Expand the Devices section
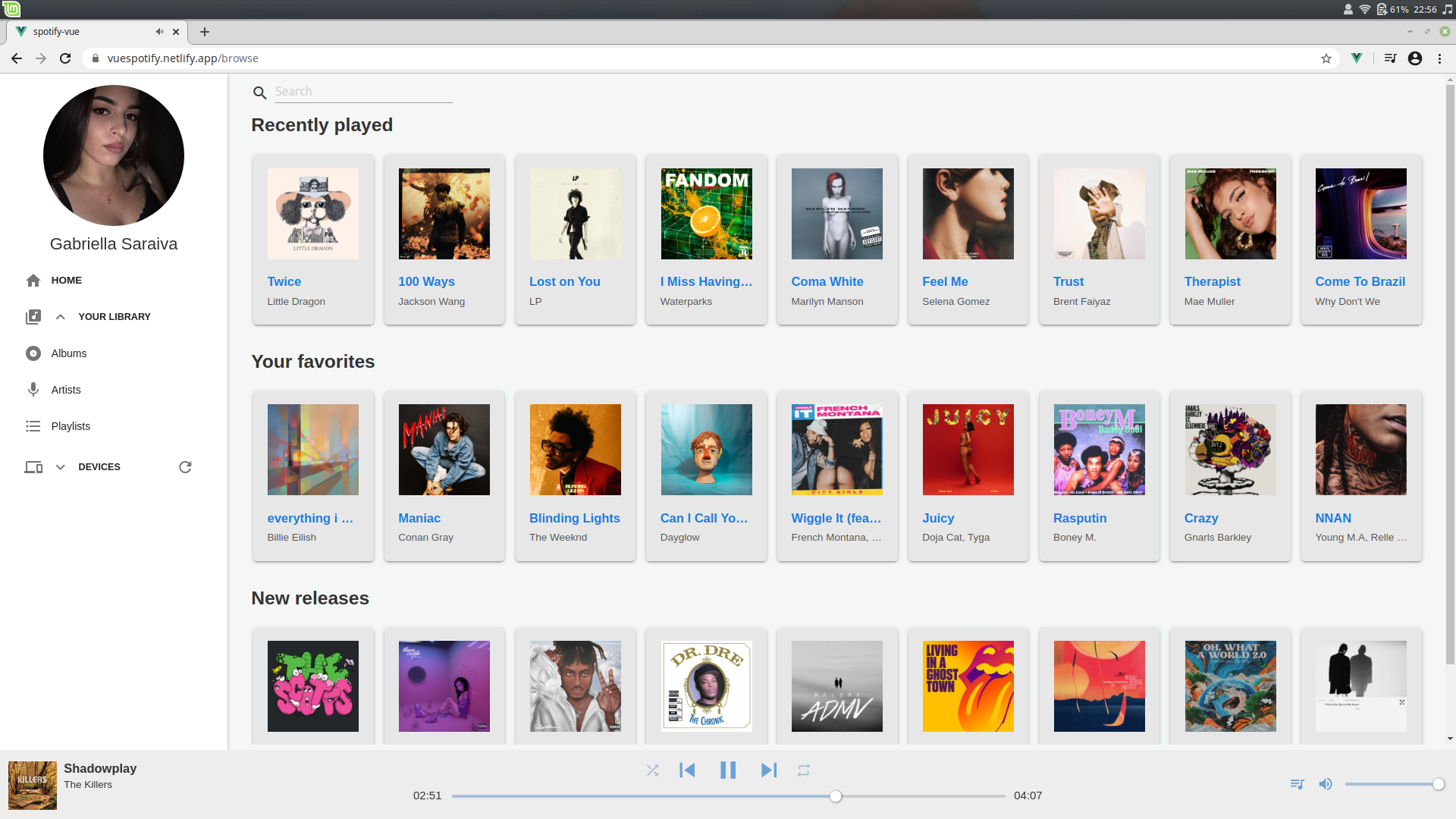The height and width of the screenshot is (819, 1456). pos(61,467)
